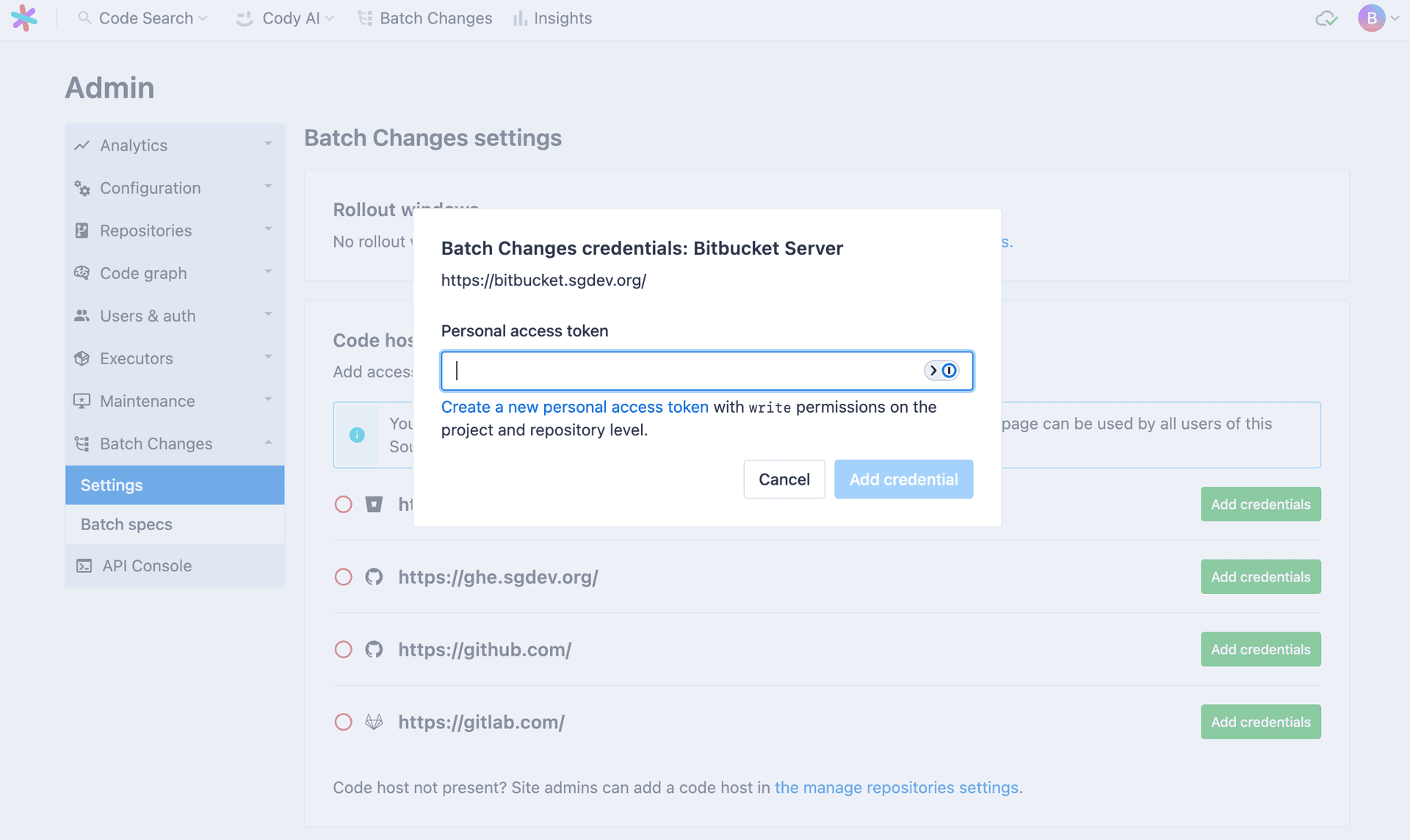The width and height of the screenshot is (1410, 840).
Task: Select the Settings sidebar item
Action: (x=175, y=485)
